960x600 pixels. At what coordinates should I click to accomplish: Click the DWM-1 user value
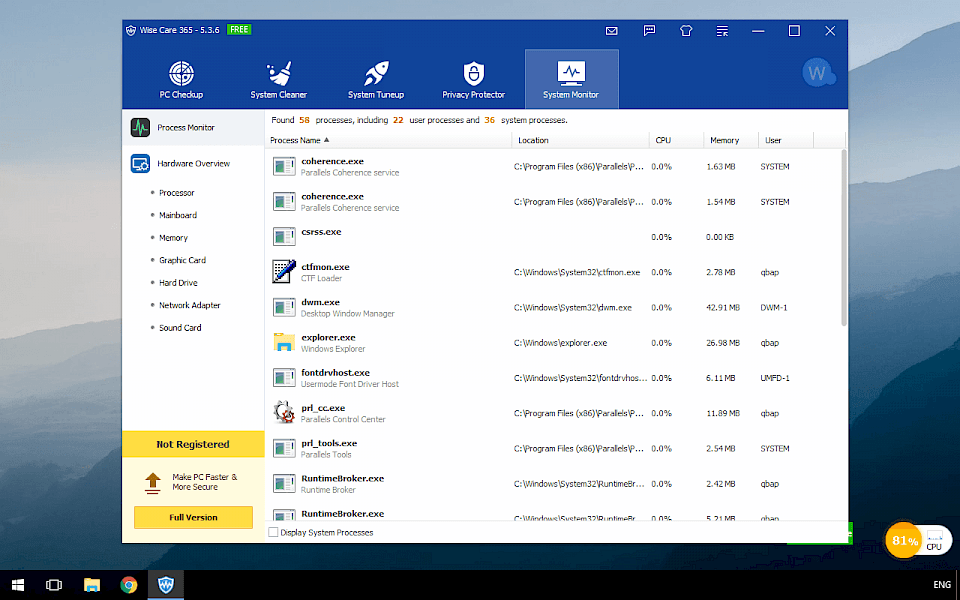coord(774,307)
